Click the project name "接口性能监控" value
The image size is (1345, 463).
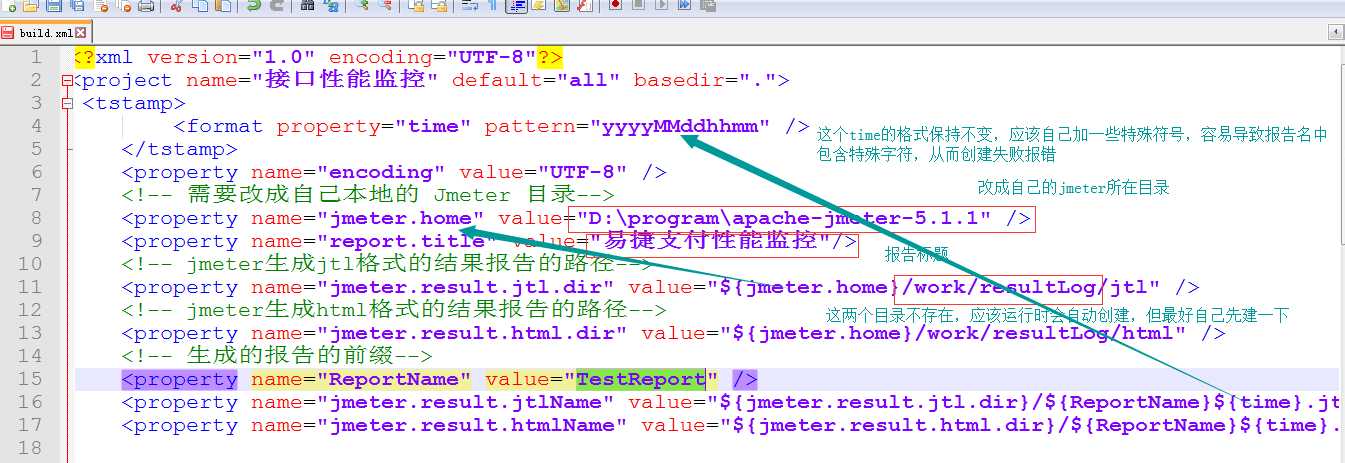pyautogui.click(x=347, y=80)
